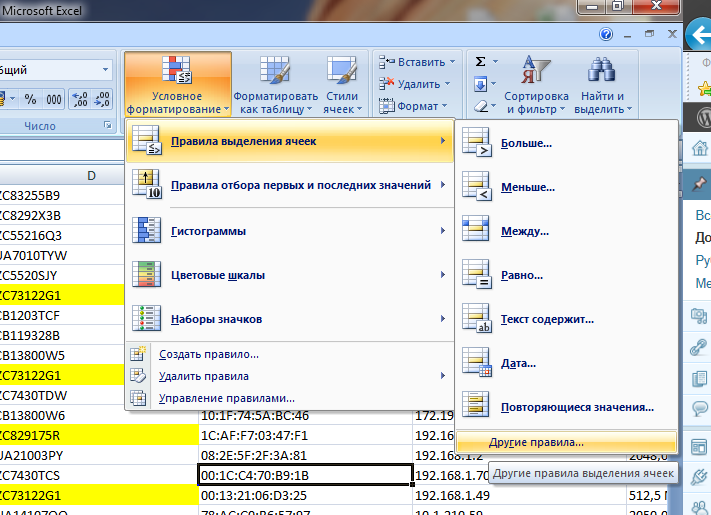
Task: Open the Число dialog launcher
Action: (107, 125)
